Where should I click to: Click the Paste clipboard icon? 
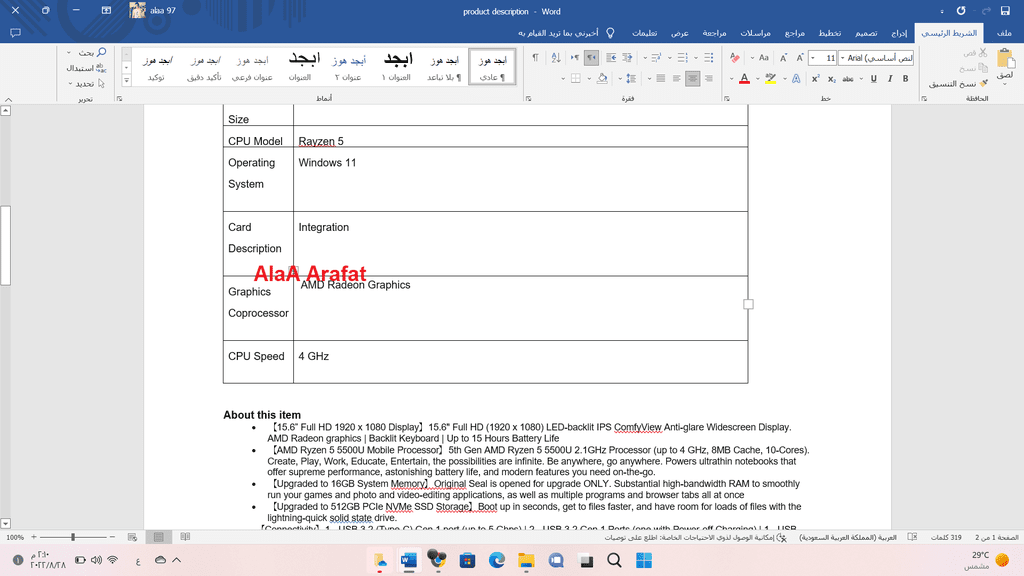[1006, 60]
